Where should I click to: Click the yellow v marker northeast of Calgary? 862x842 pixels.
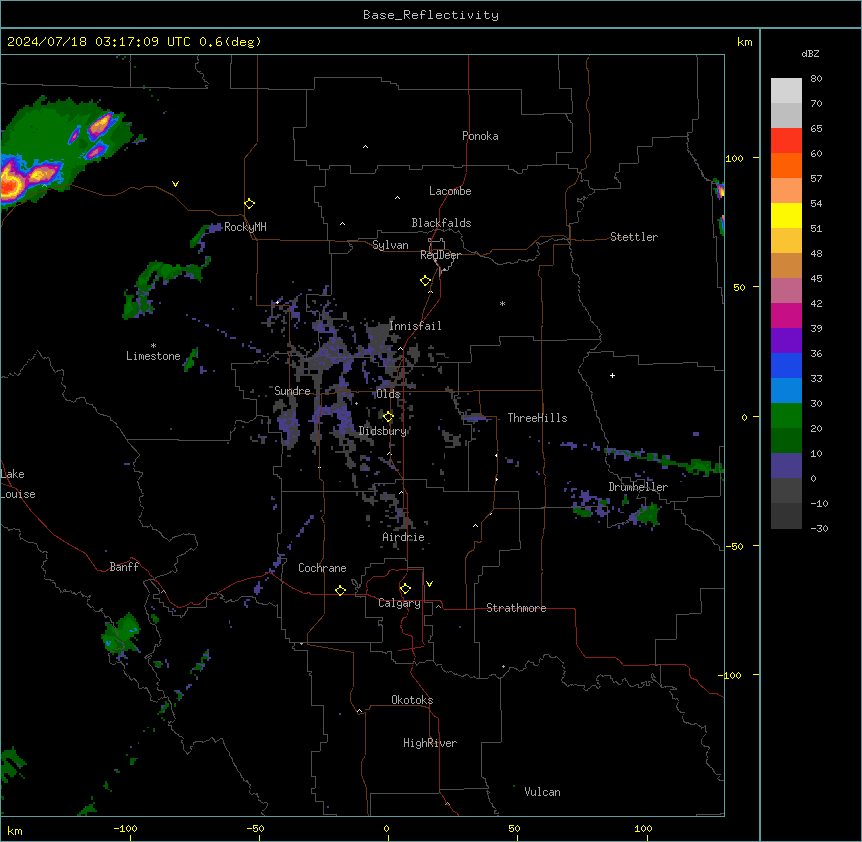coord(429,584)
